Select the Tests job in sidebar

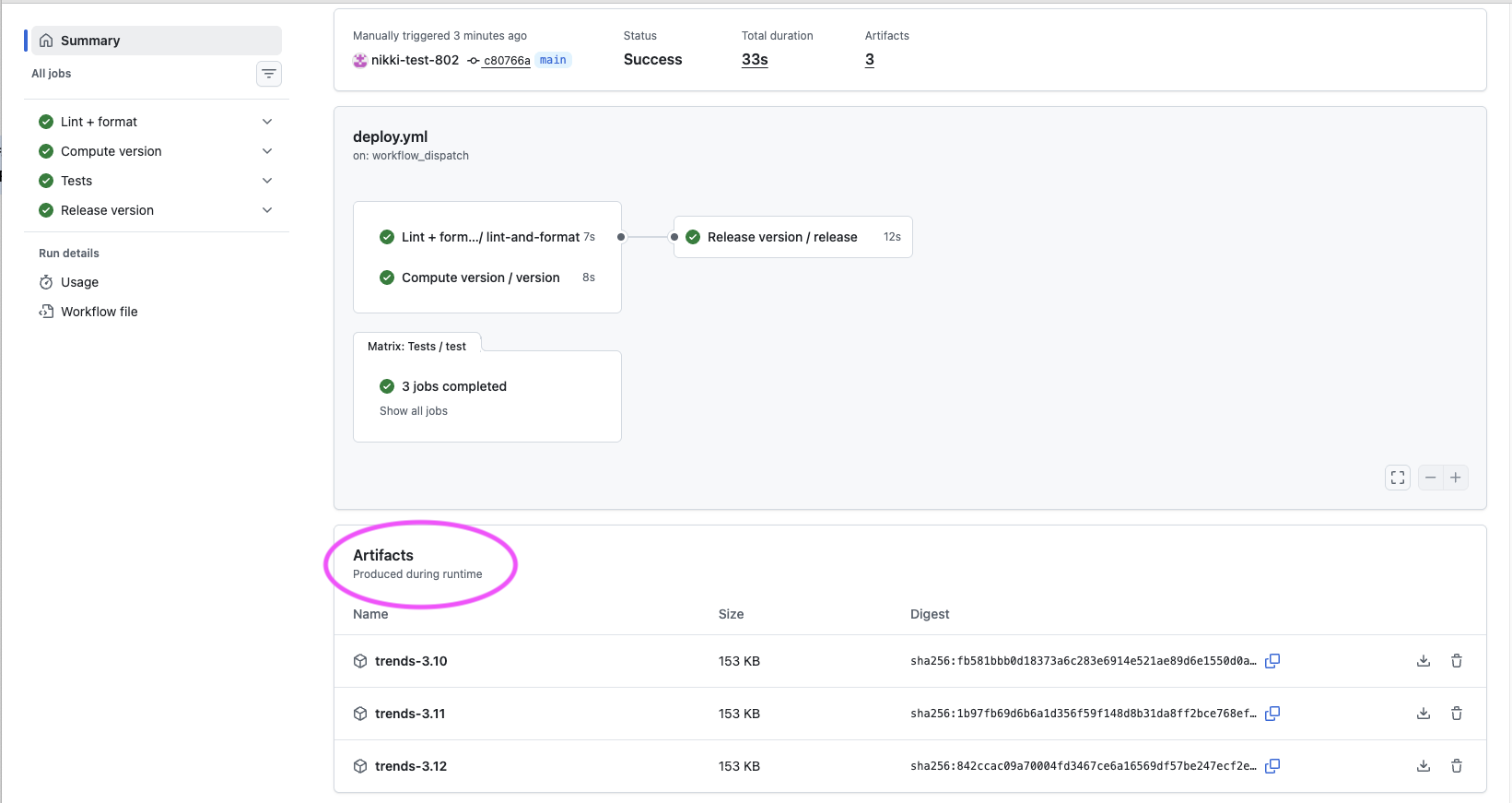coord(76,181)
